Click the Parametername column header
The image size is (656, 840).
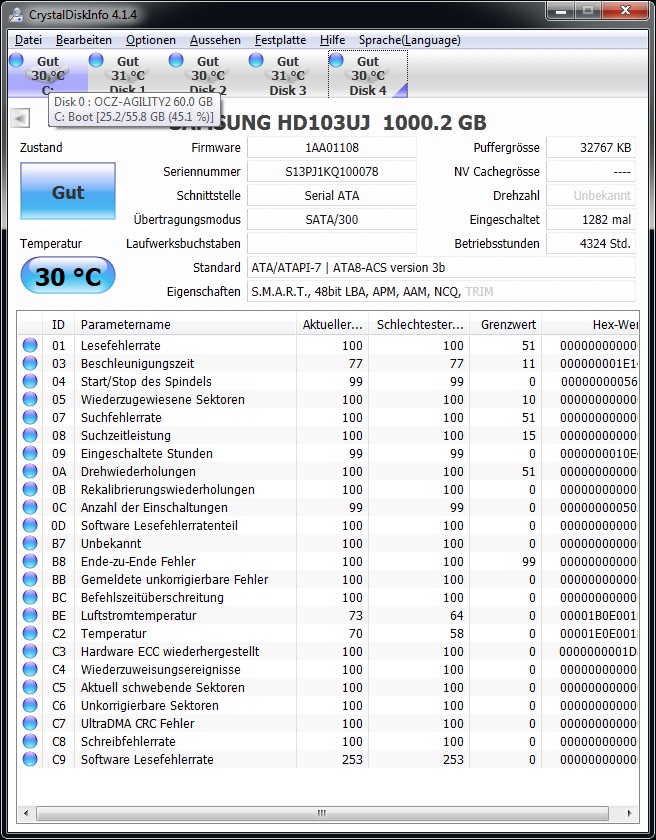[x=185, y=324]
